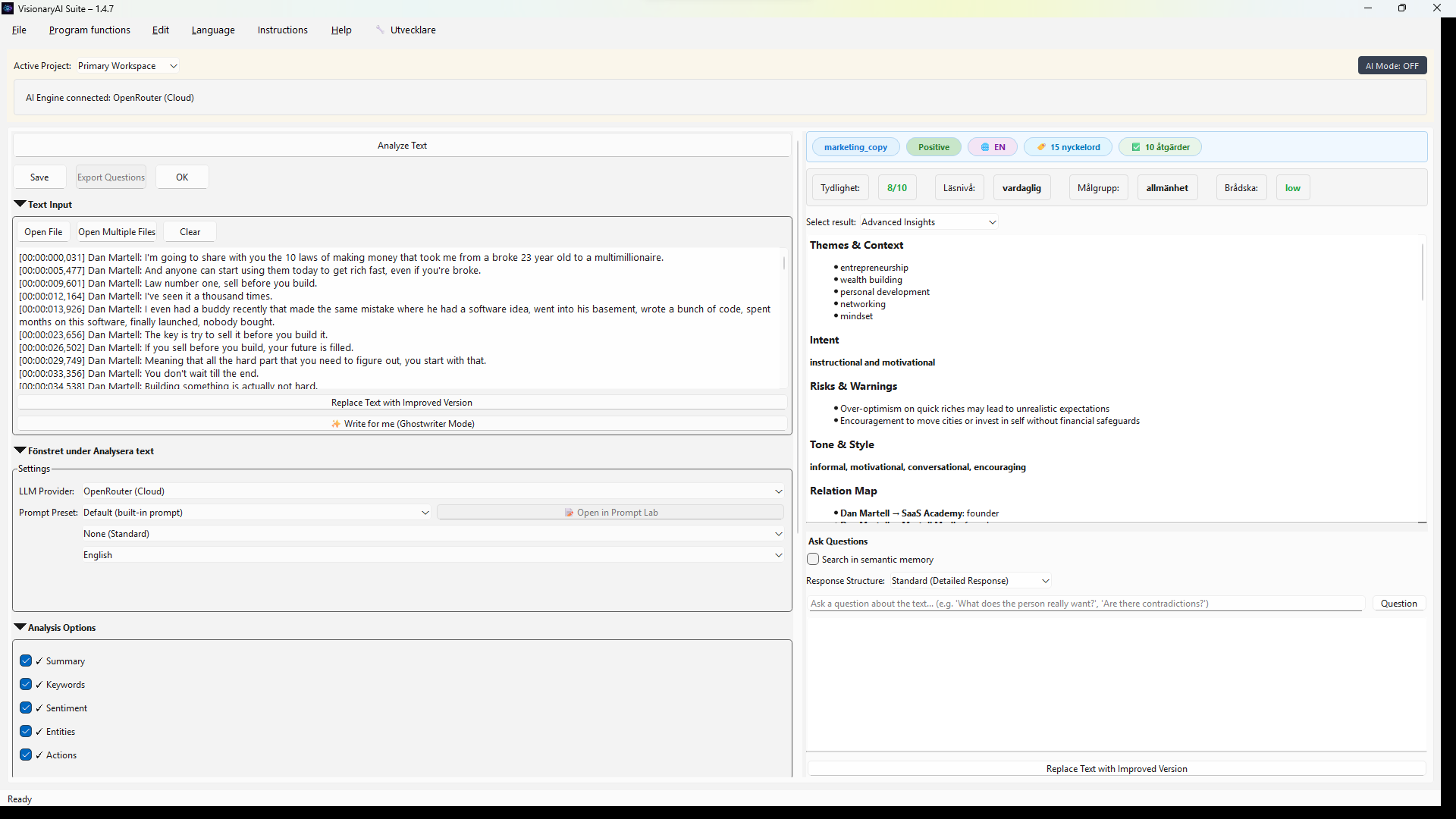Viewport: 1456px width, 819px height.
Task: Click the checkmark icon beside 10 åtgärder
Action: point(1135,147)
